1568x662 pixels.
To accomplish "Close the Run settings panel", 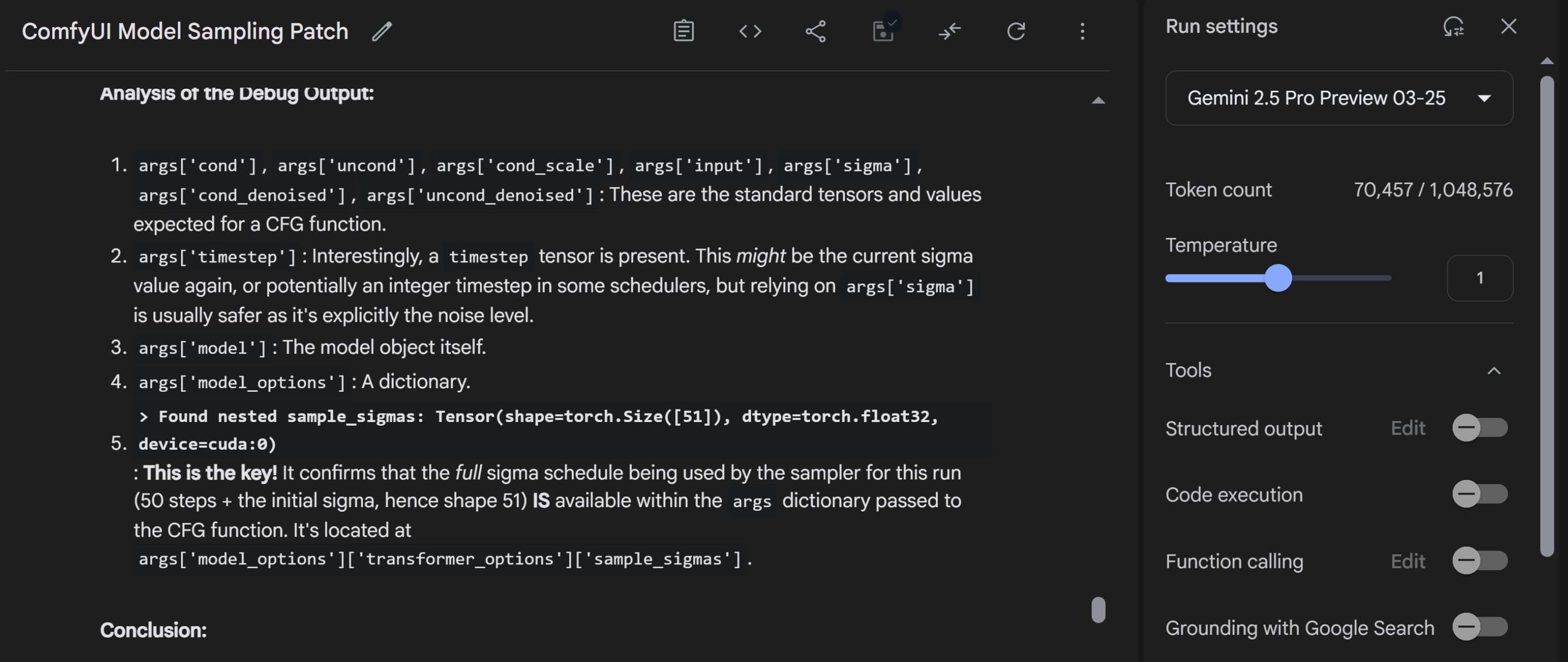I will (x=1509, y=26).
